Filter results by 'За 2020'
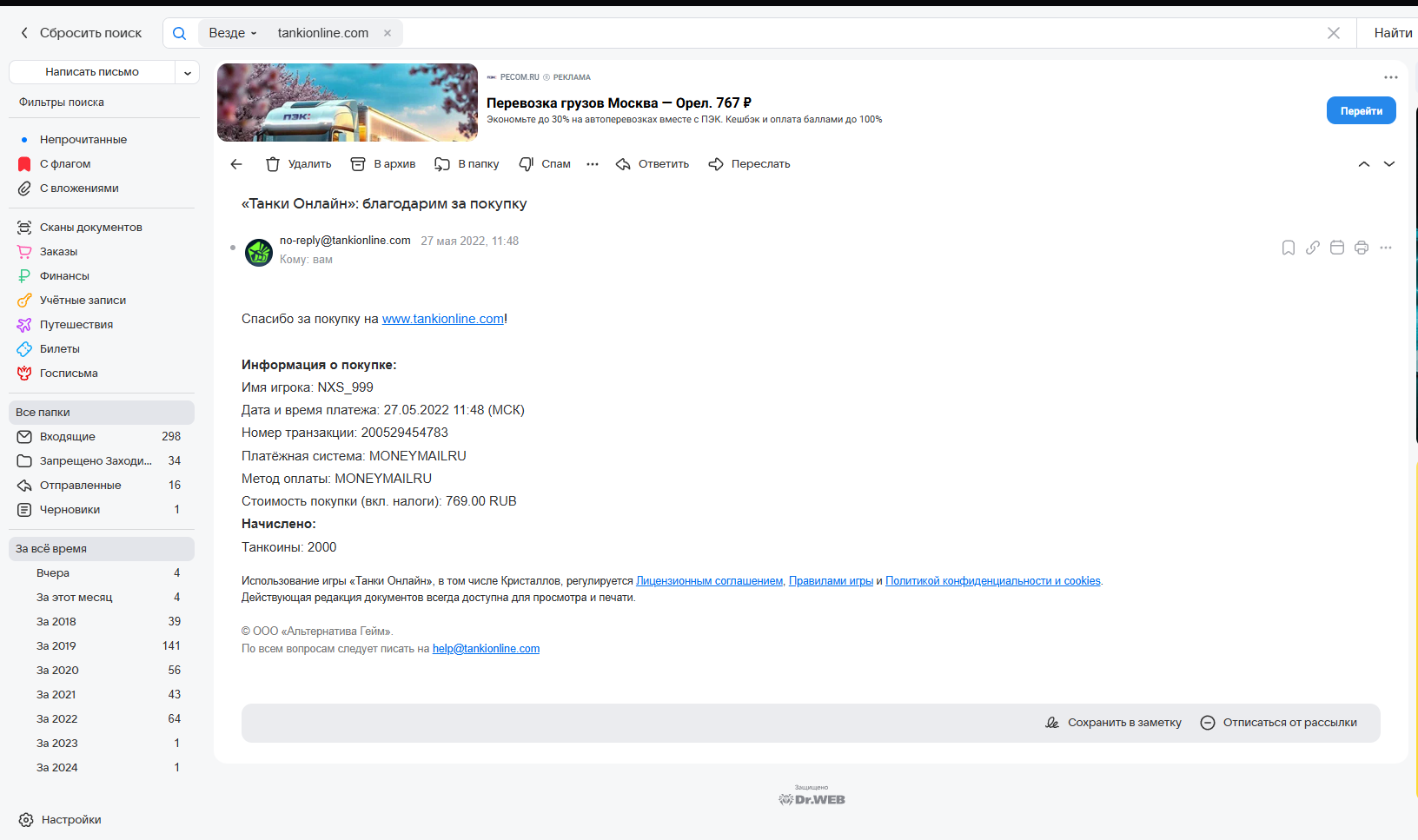This screenshot has width=1418, height=840. coord(102,671)
